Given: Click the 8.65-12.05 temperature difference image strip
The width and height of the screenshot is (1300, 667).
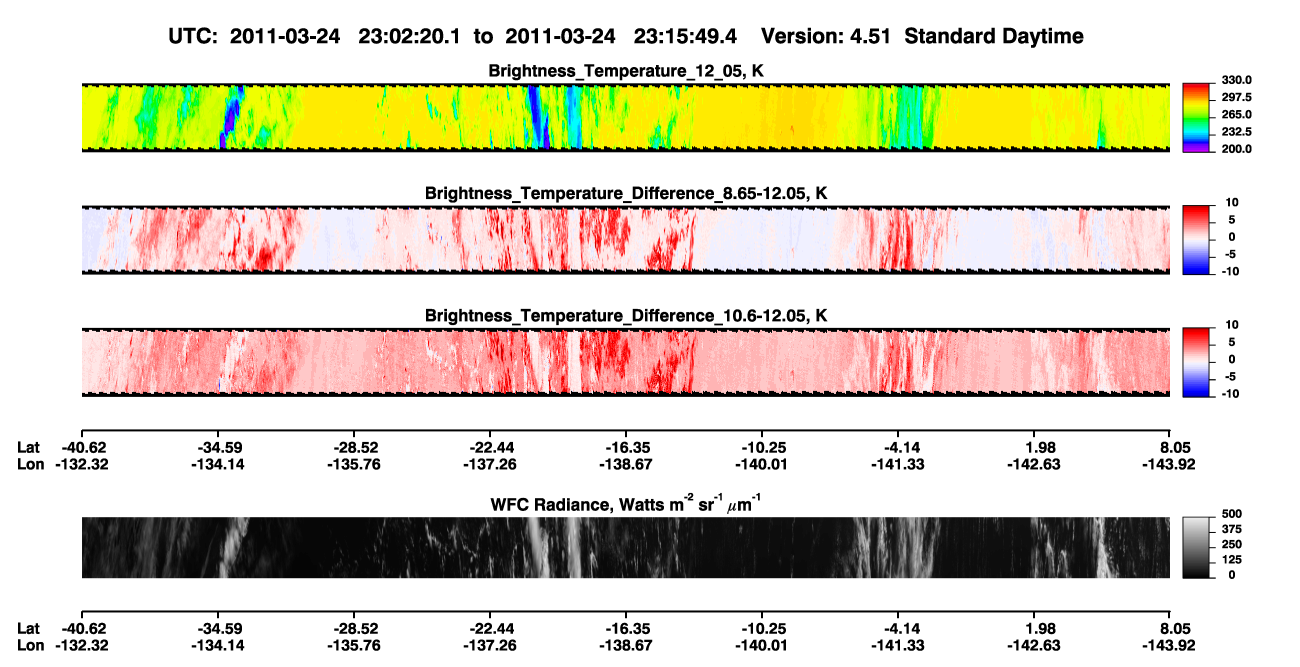Looking at the screenshot, I should [x=625, y=240].
